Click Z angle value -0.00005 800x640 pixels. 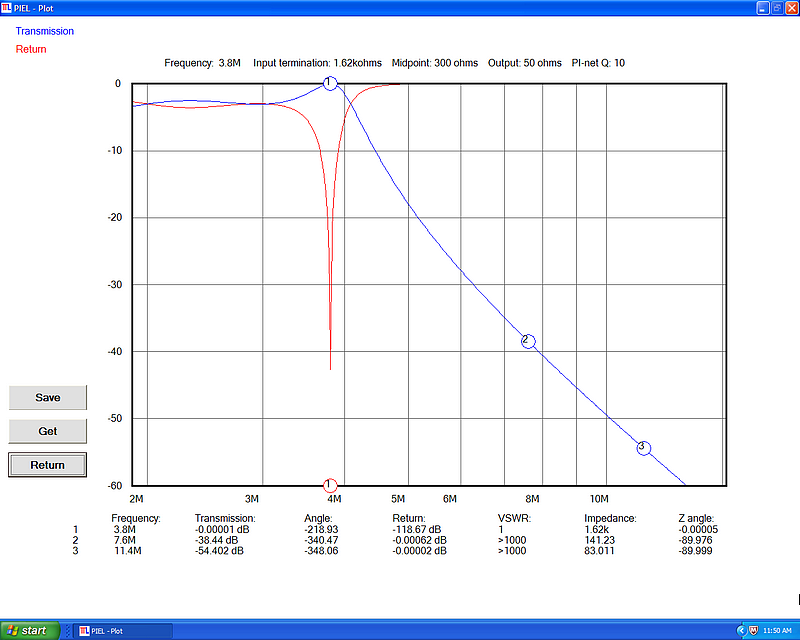point(698,529)
